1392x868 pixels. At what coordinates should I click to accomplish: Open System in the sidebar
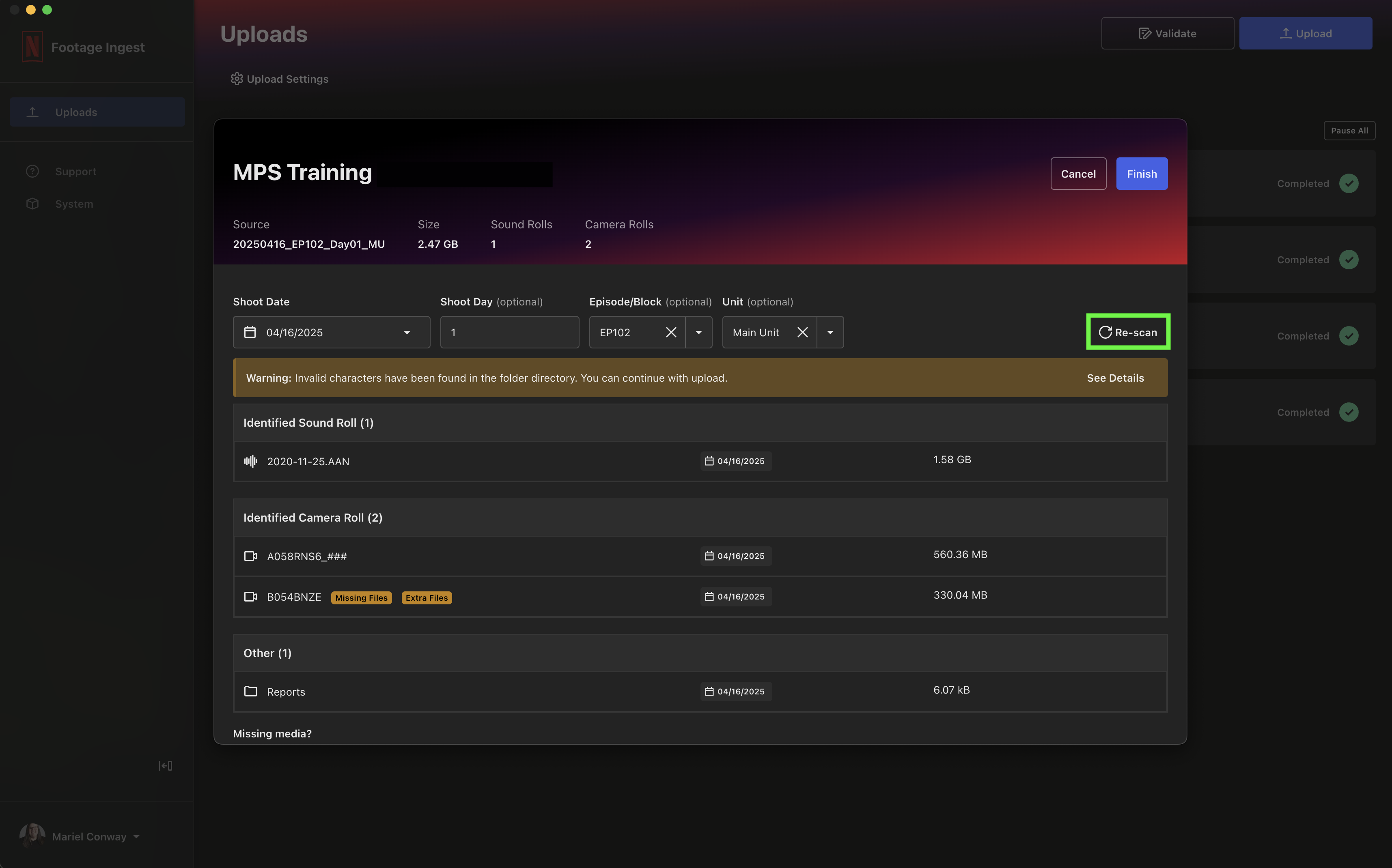pos(74,204)
